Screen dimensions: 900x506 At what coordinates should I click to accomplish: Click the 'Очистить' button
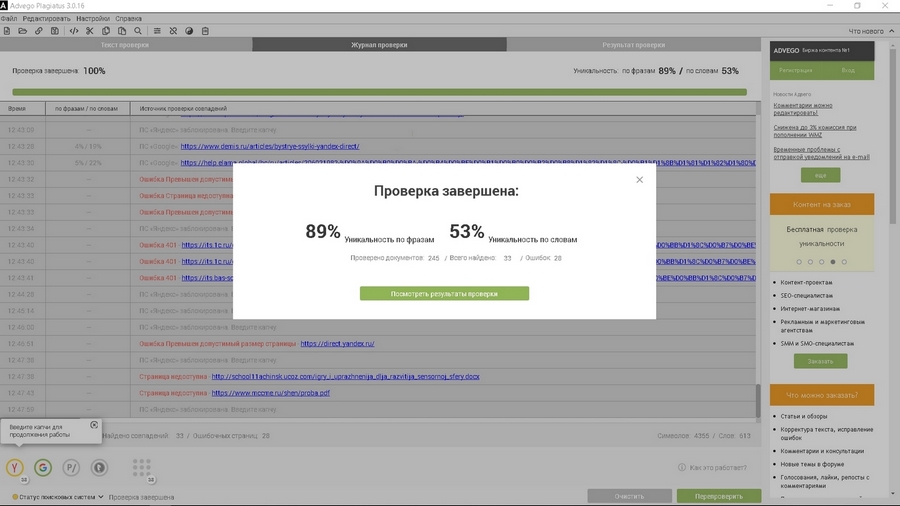click(x=629, y=496)
